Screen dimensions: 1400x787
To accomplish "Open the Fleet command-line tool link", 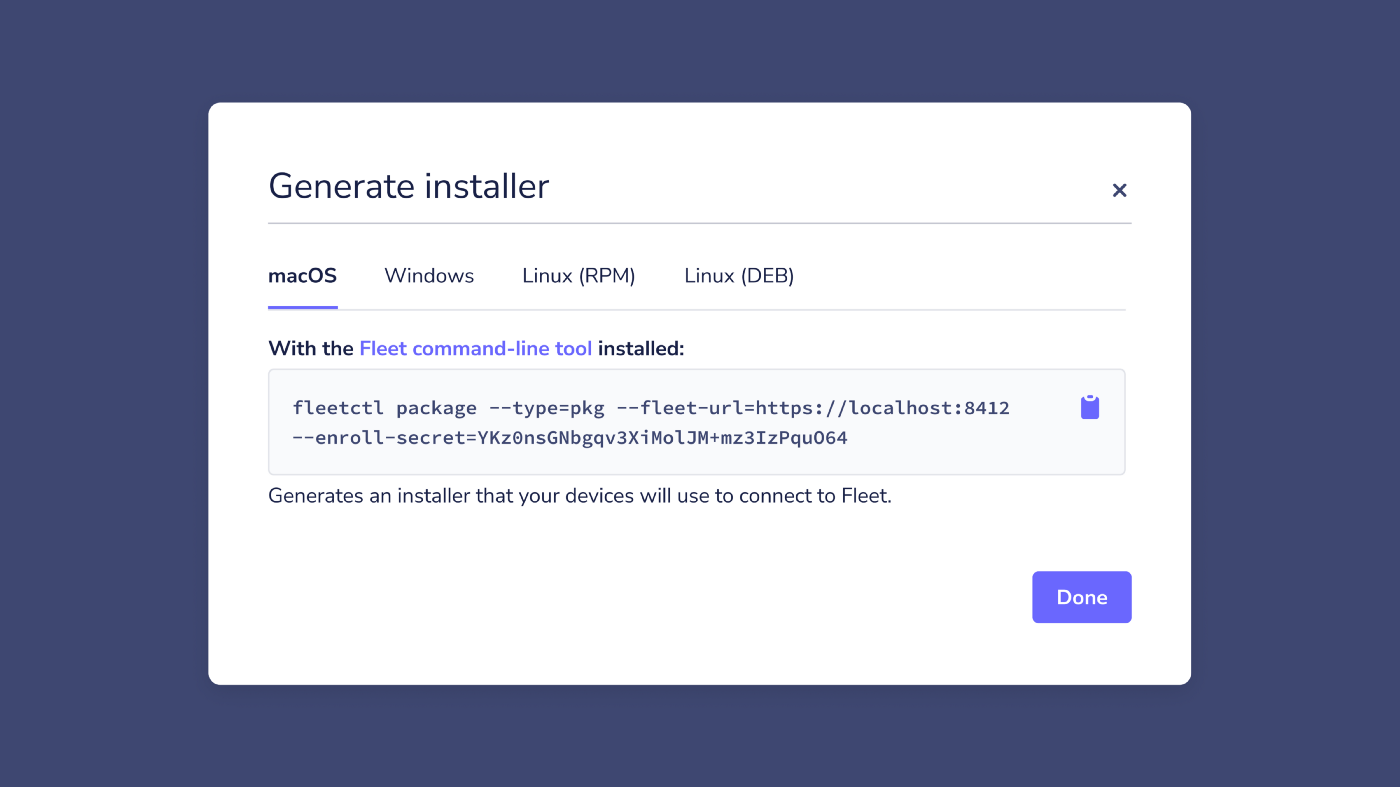I will (476, 349).
